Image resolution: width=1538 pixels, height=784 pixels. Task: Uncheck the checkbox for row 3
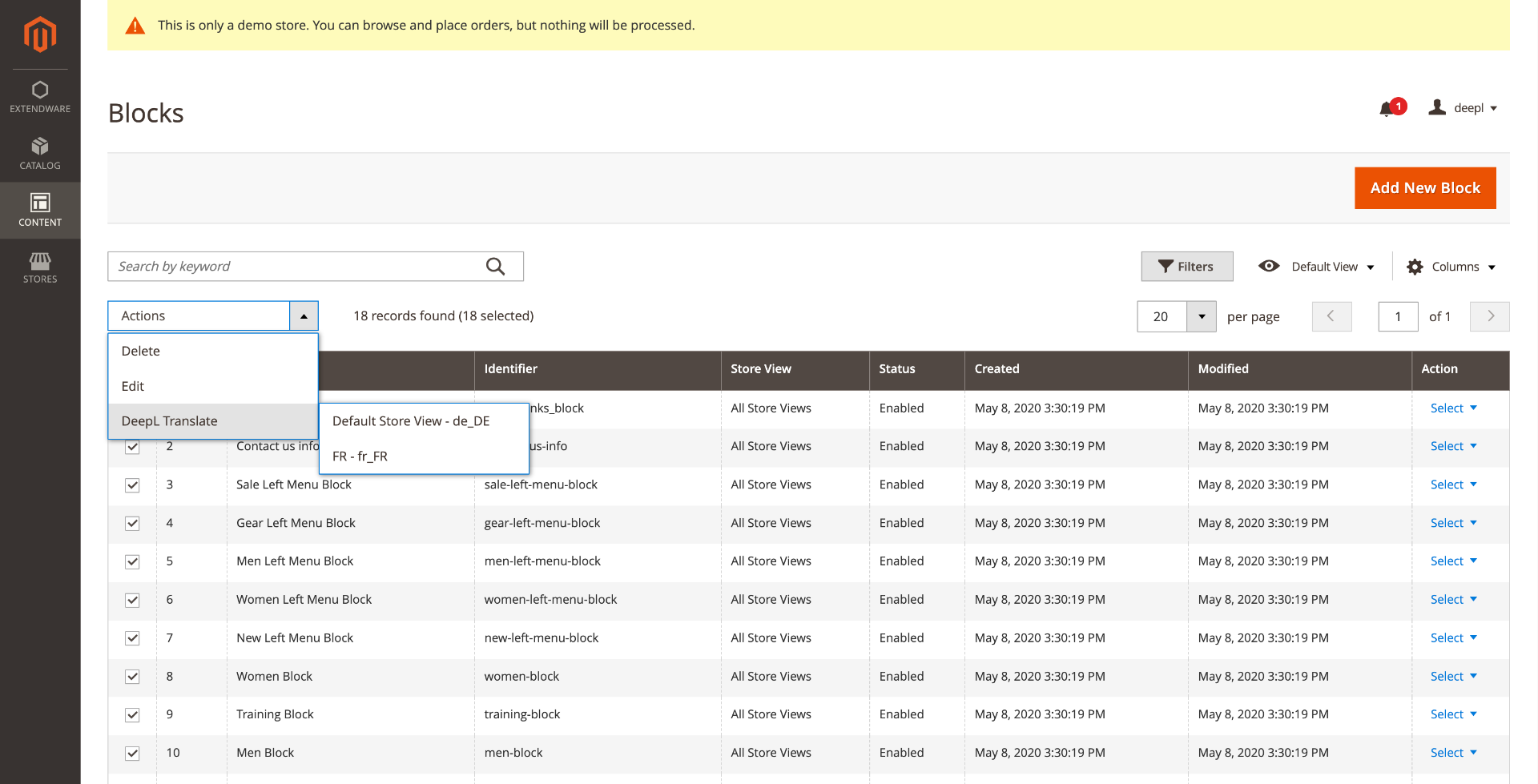click(132, 485)
